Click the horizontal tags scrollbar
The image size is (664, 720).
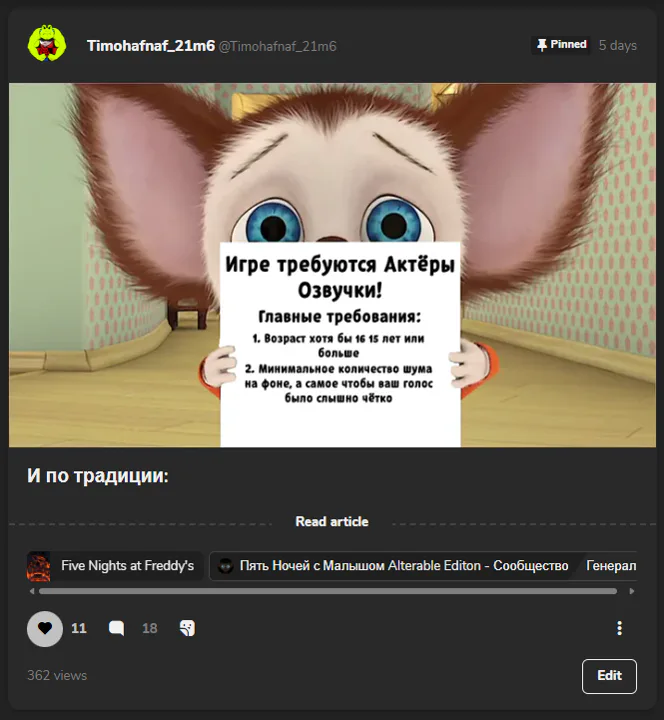(328, 591)
